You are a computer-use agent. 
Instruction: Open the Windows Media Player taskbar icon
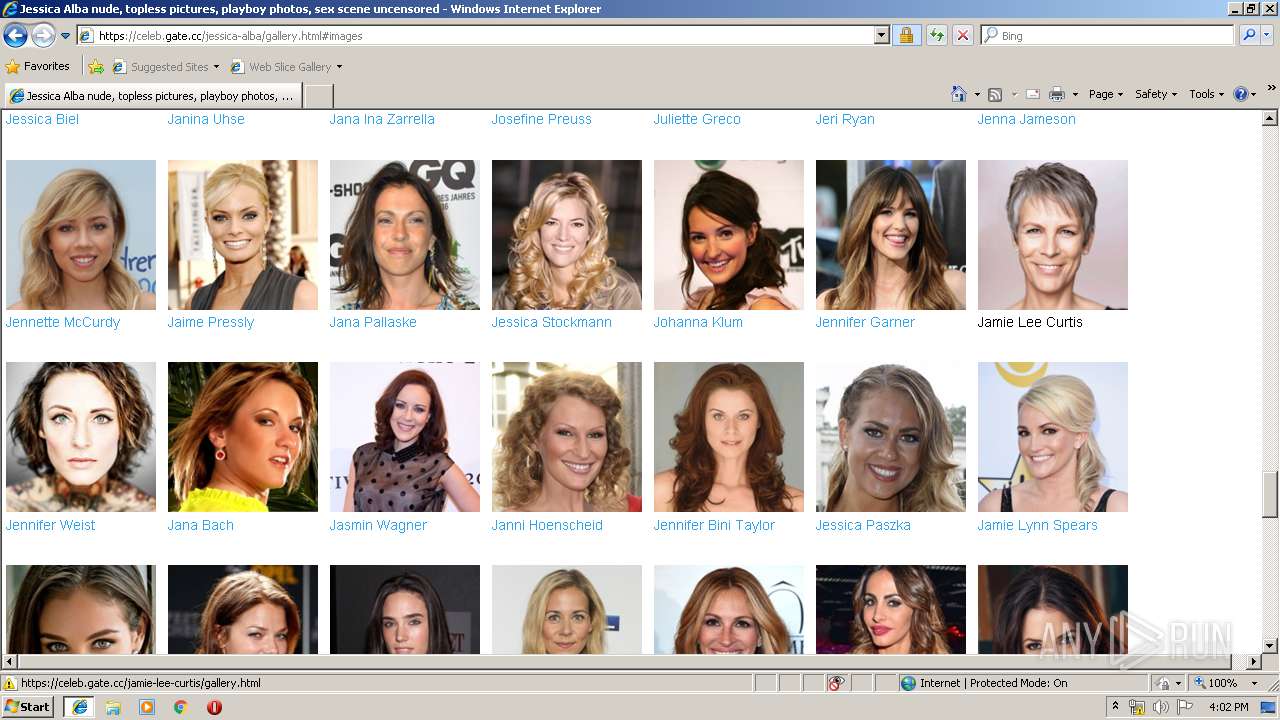pyautogui.click(x=147, y=707)
